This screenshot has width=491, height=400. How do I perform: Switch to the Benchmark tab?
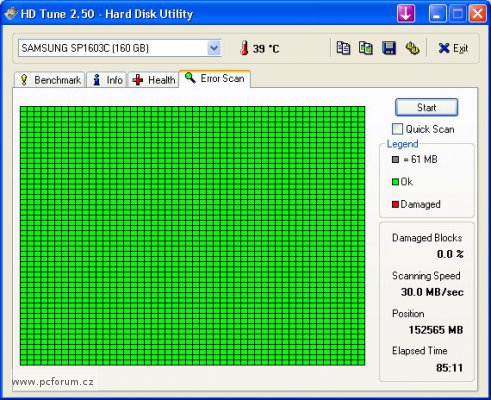pos(50,80)
